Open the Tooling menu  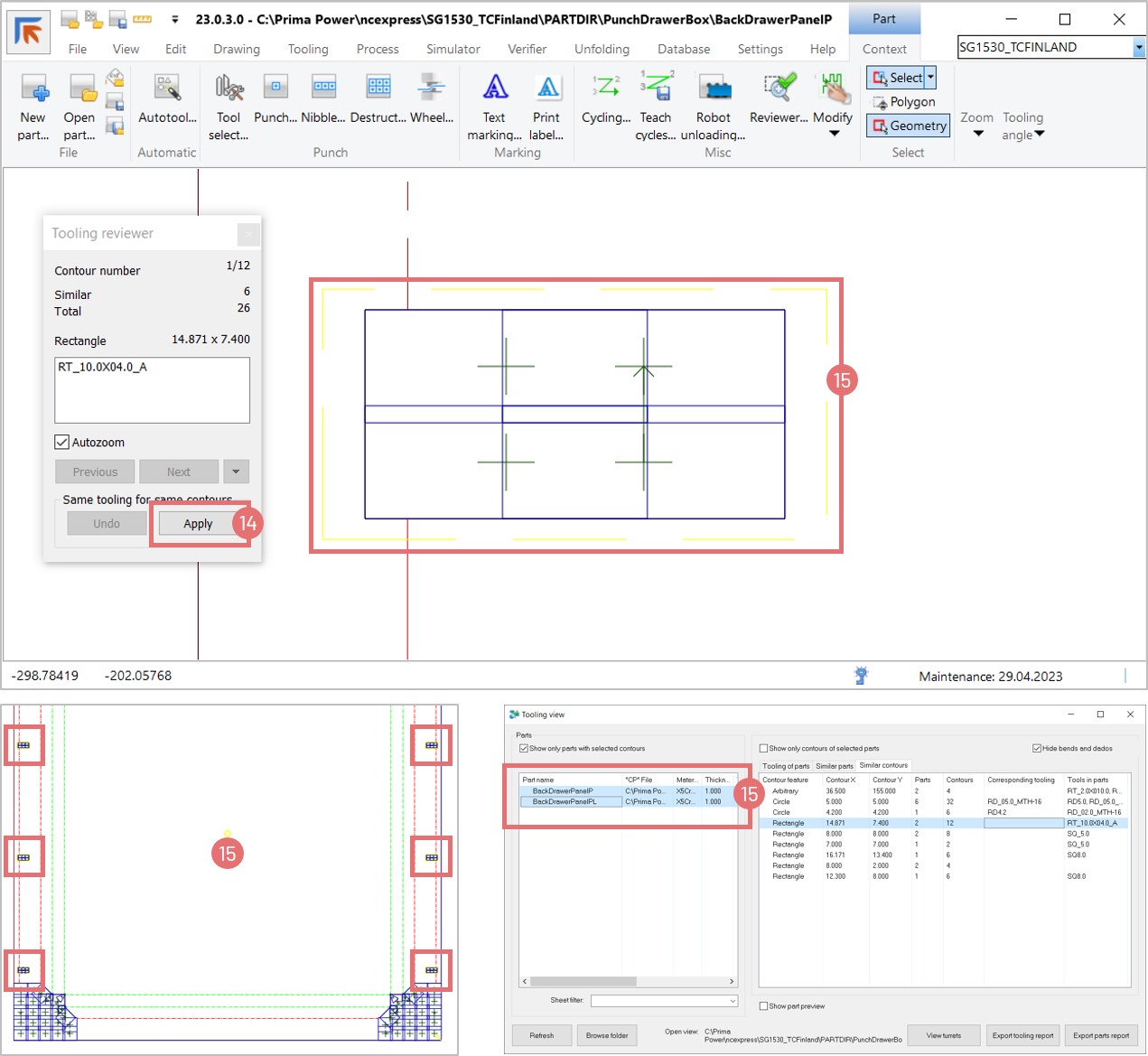coord(308,49)
